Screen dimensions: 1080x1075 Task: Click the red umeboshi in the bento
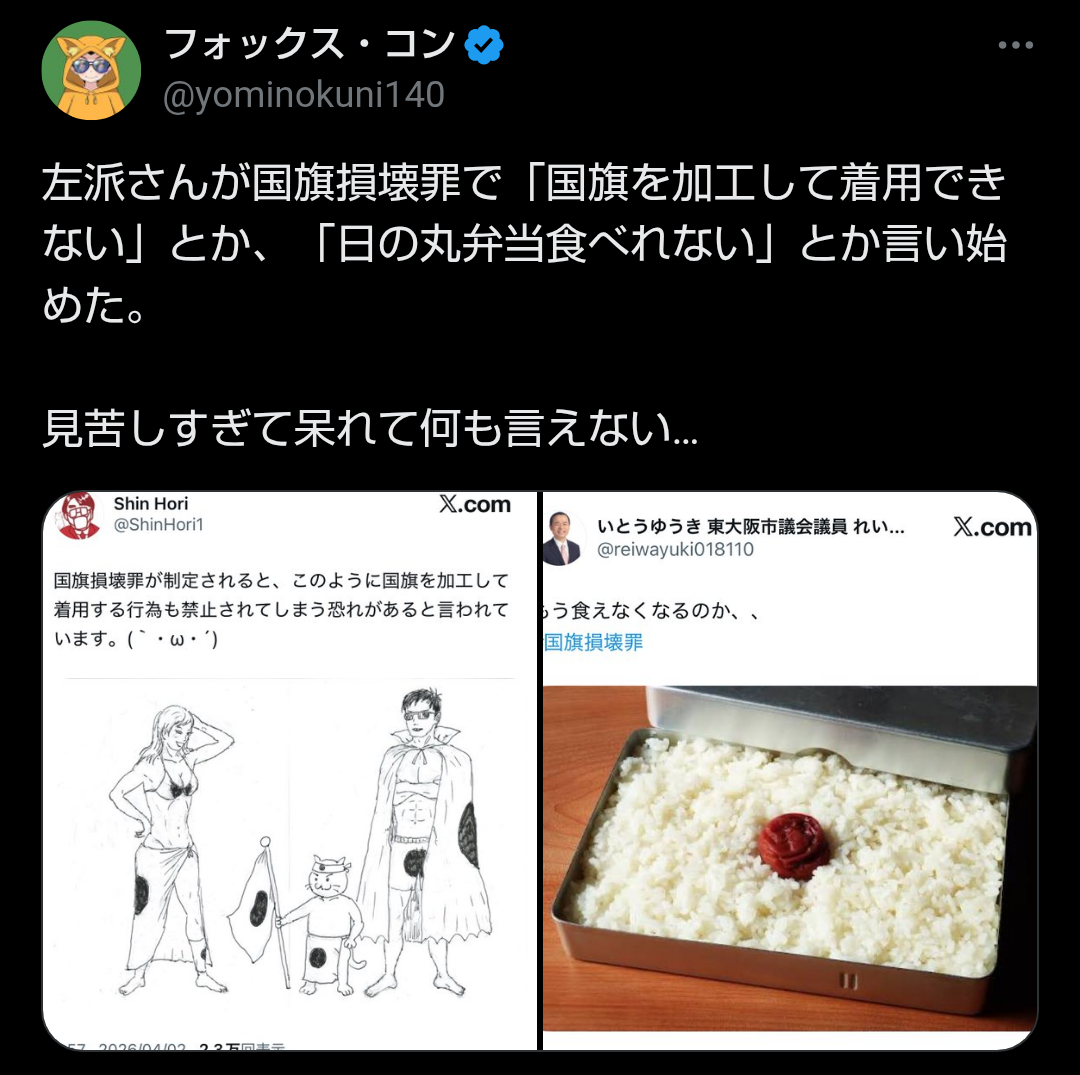793,846
